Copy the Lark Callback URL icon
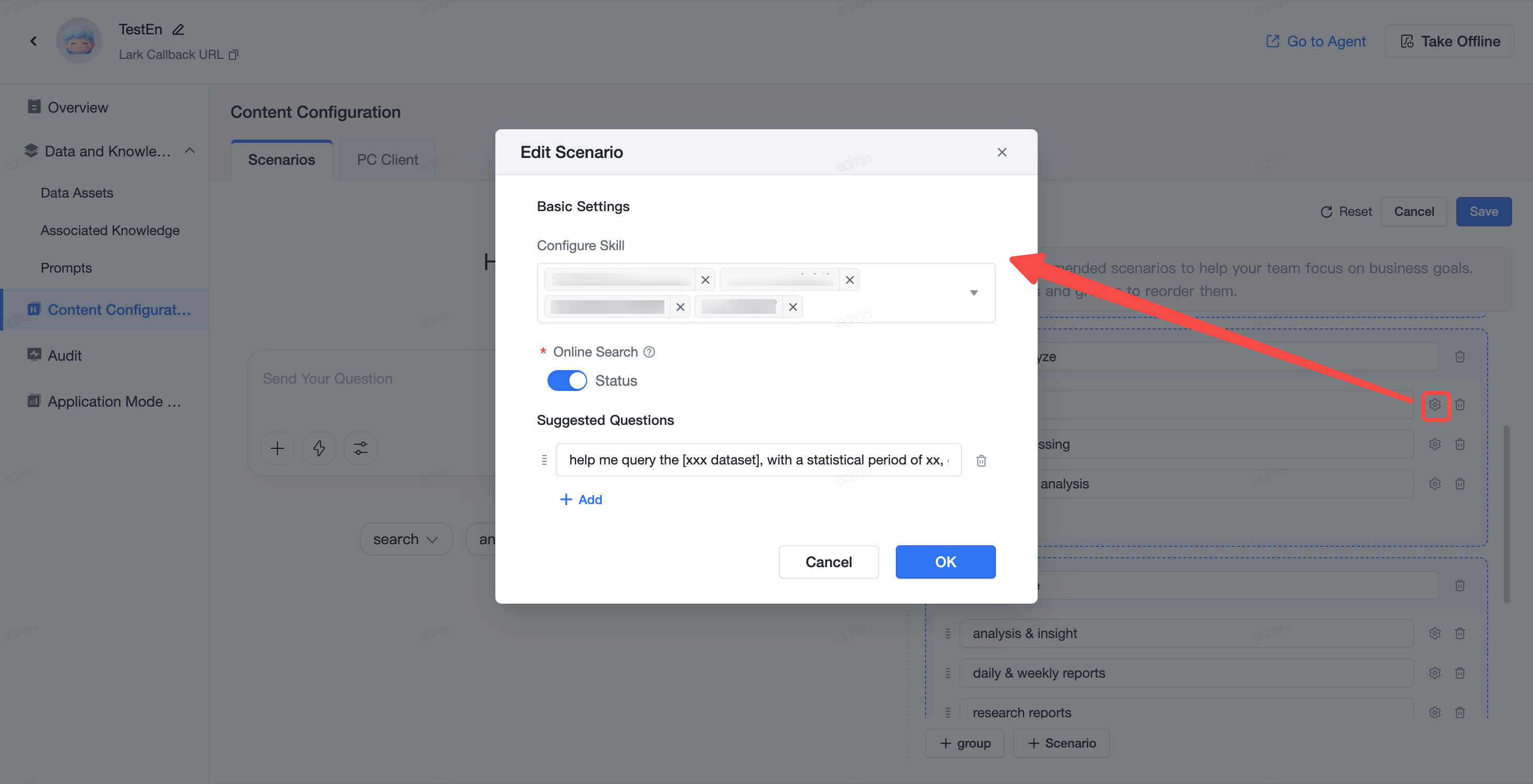Image resolution: width=1533 pixels, height=784 pixels. coord(234,55)
